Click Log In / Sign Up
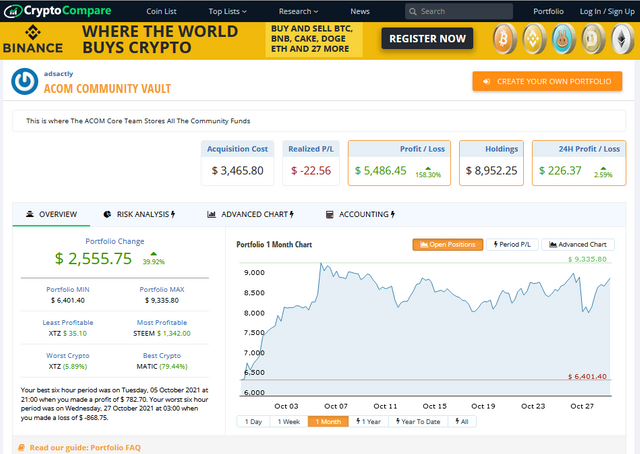Viewport: 640px width, 454px height. coord(607,11)
